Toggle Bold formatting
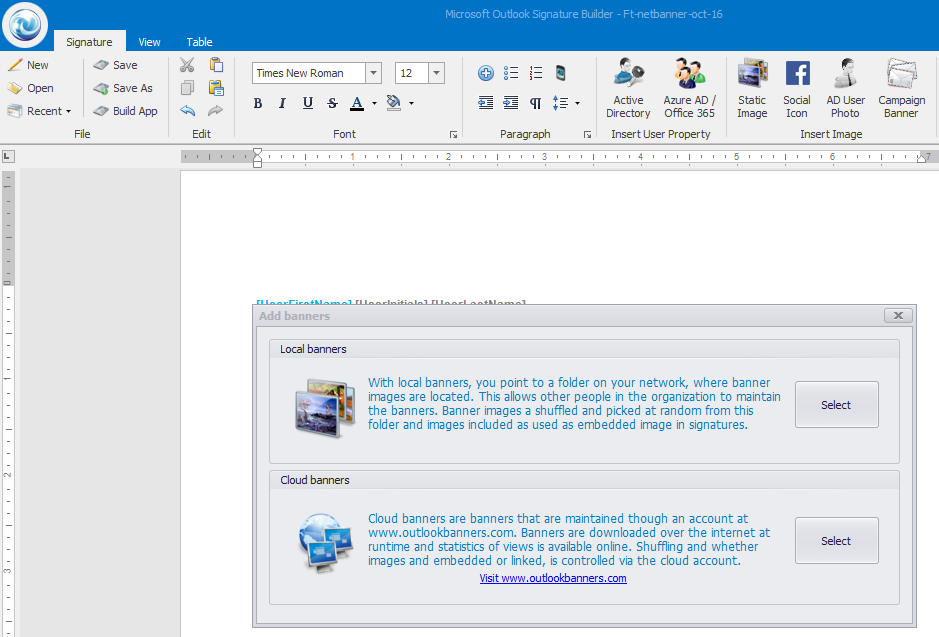 click(258, 103)
